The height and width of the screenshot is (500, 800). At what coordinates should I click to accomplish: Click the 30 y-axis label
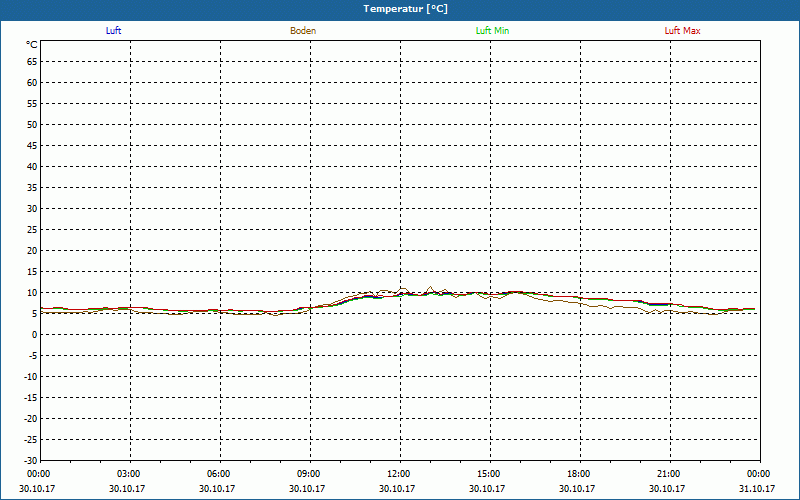32,209
